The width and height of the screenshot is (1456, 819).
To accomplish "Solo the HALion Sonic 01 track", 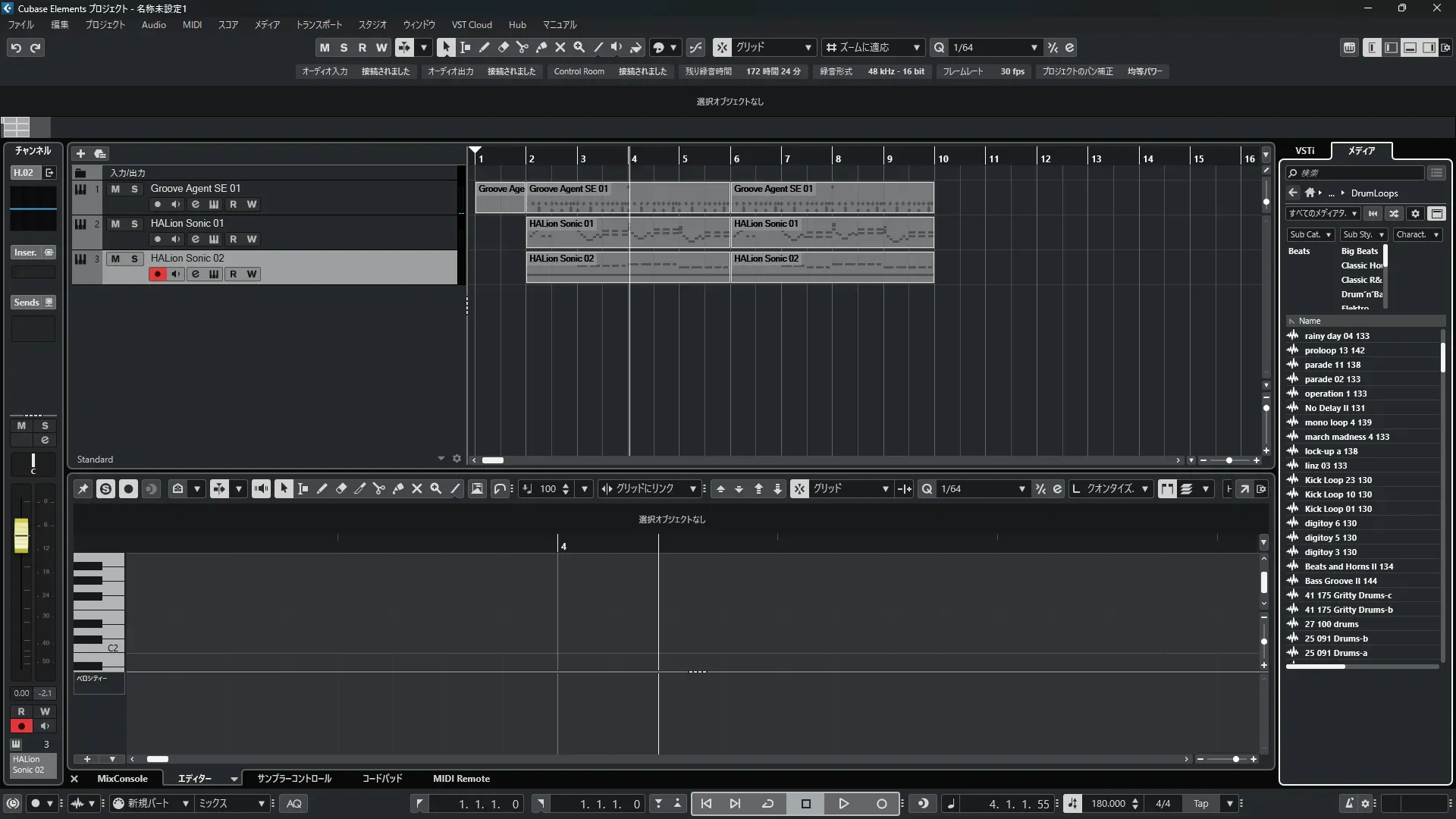I will pyautogui.click(x=134, y=224).
